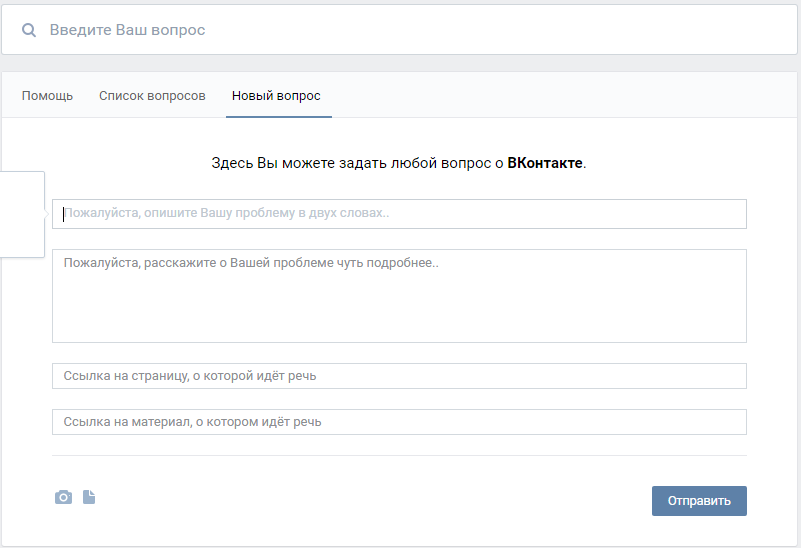This screenshot has height=548, width=801.
Task: Click gray strip below the search bar
Action: [400, 63]
